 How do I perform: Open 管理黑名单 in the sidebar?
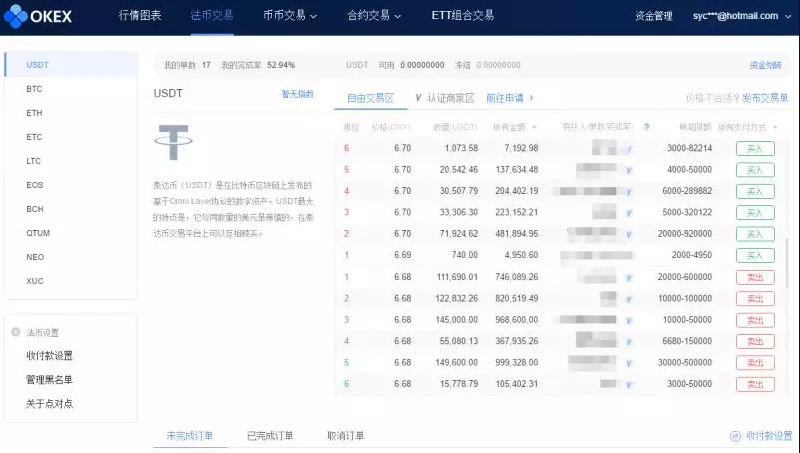(x=49, y=380)
